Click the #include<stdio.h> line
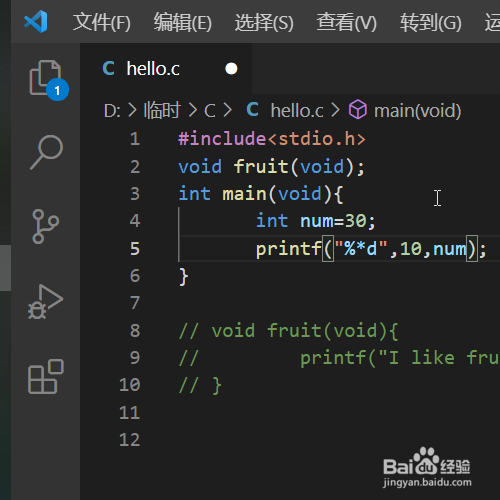The width and height of the screenshot is (500, 500). [x=272, y=139]
